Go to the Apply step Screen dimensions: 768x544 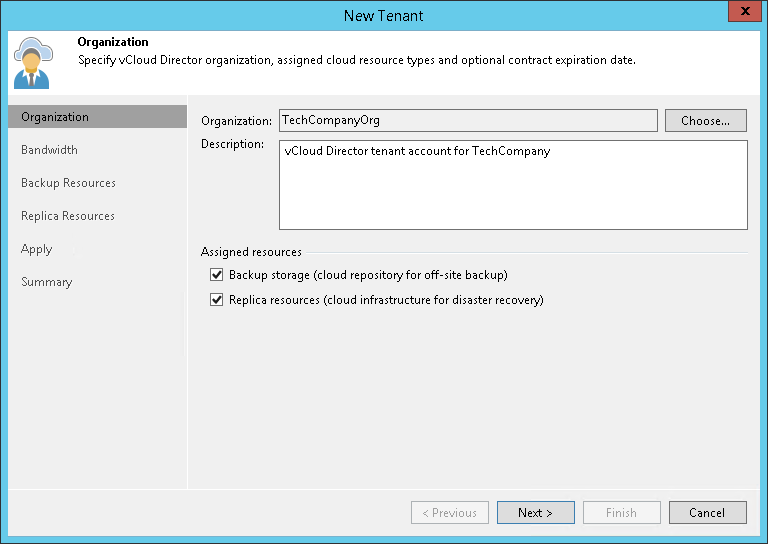[36, 249]
